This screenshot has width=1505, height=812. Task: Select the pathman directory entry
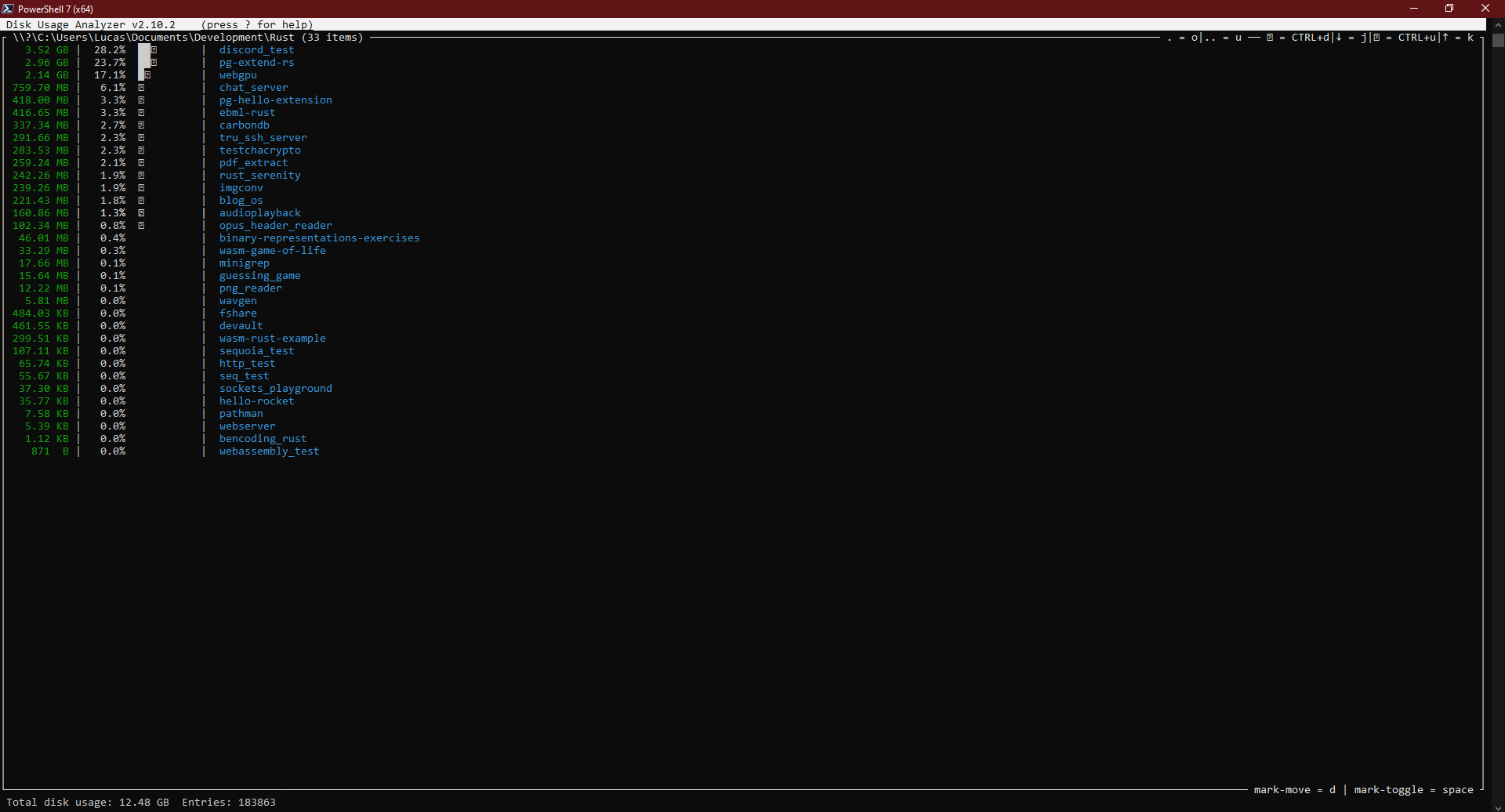click(241, 414)
